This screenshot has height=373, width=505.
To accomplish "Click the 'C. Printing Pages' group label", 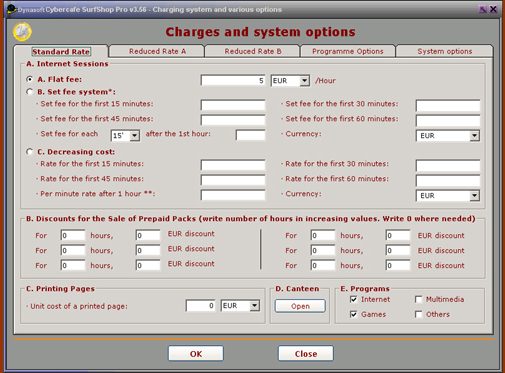I will pyautogui.click(x=60, y=289).
